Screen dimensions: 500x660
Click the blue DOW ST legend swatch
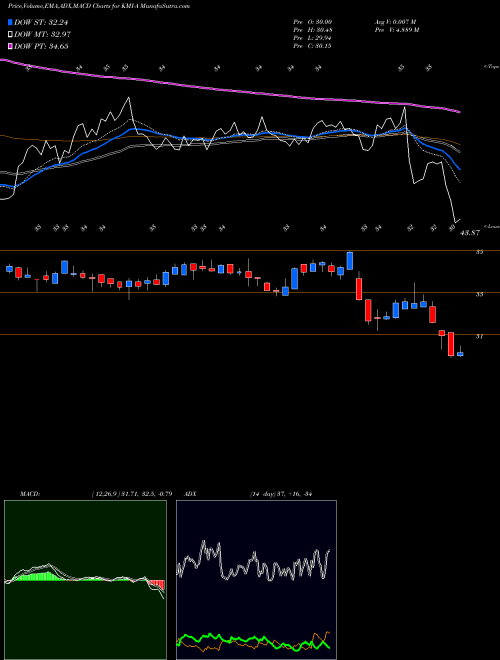[10, 22]
